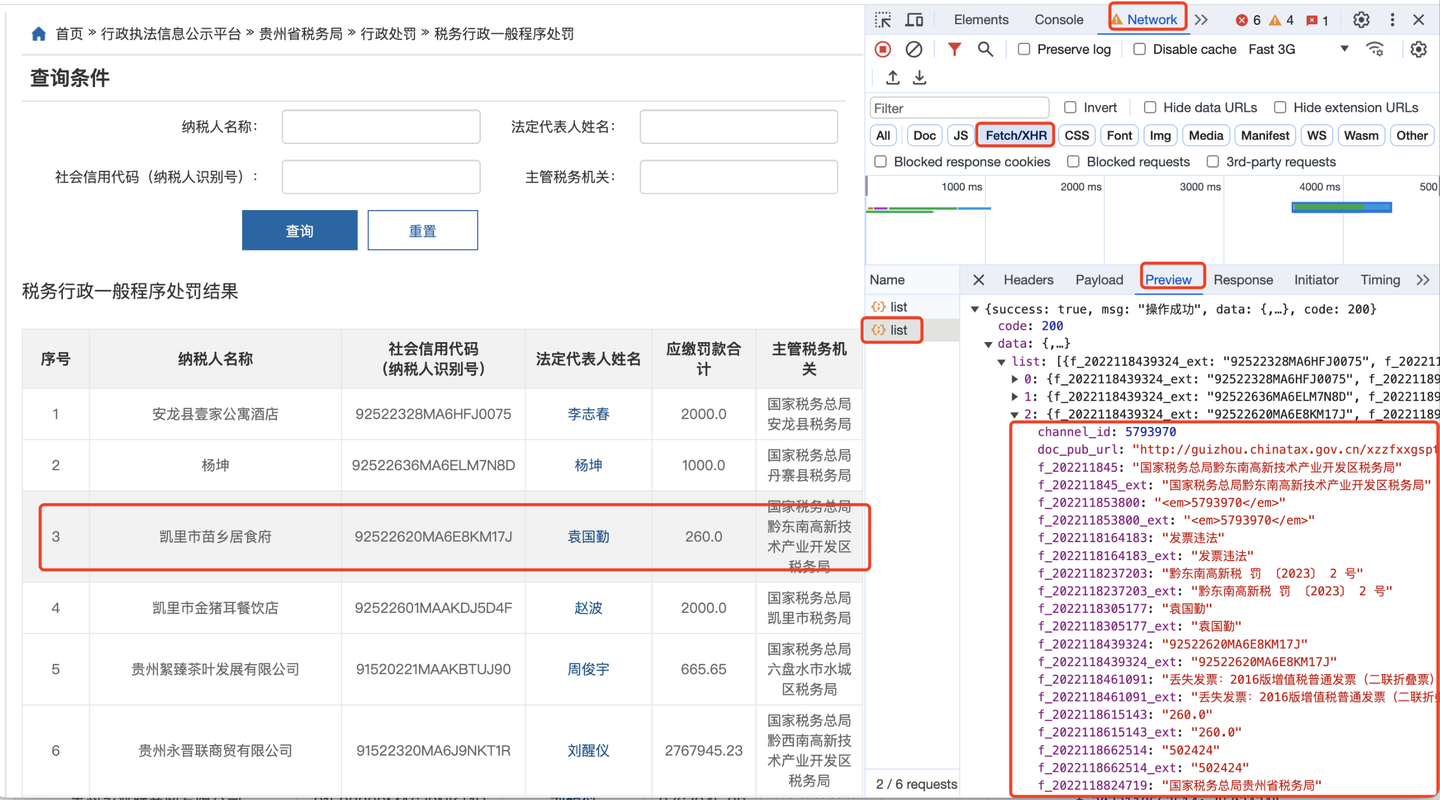This screenshot has height=800, width=1440.
Task: Filter requests by Doc
Action: (x=925, y=135)
